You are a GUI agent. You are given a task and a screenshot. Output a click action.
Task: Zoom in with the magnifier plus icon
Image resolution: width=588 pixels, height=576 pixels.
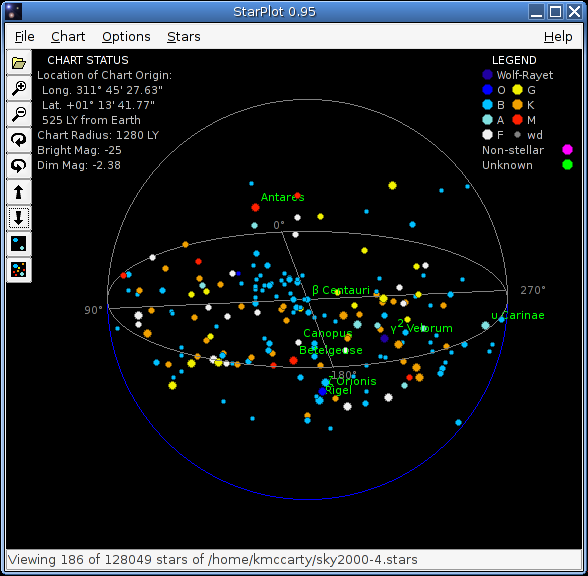[x=19, y=88]
